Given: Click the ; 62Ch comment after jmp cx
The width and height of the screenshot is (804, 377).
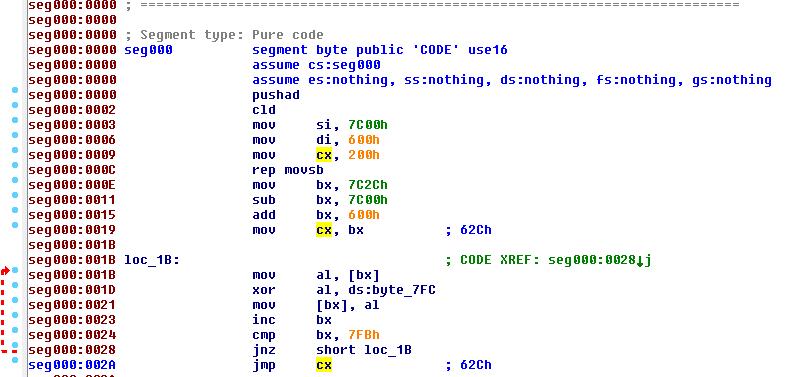Looking at the screenshot, I should [468, 365].
